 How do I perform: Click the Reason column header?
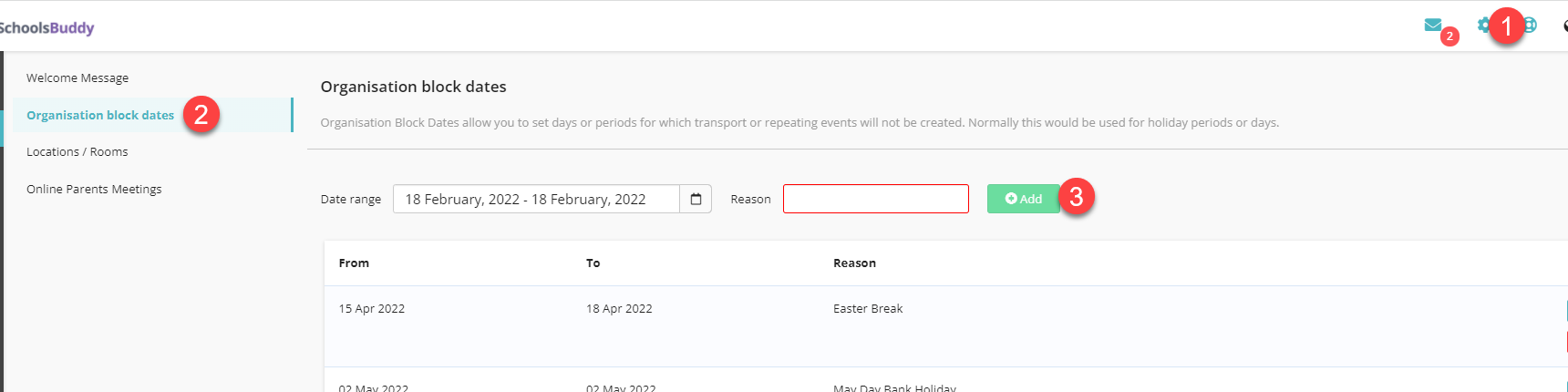[x=854, y=263]
